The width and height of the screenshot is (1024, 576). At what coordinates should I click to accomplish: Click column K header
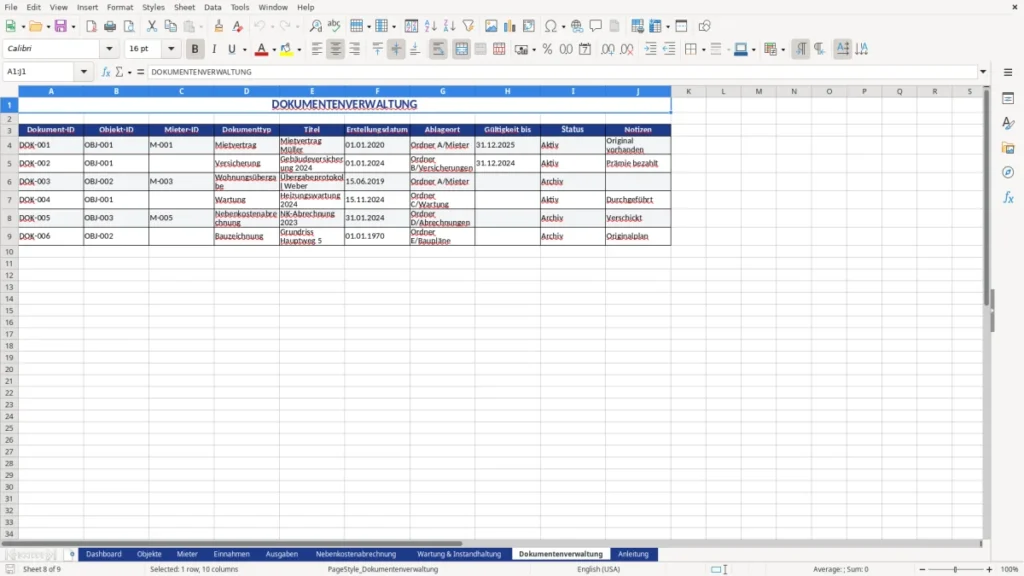pyautogui.click(x=688, y=91)
